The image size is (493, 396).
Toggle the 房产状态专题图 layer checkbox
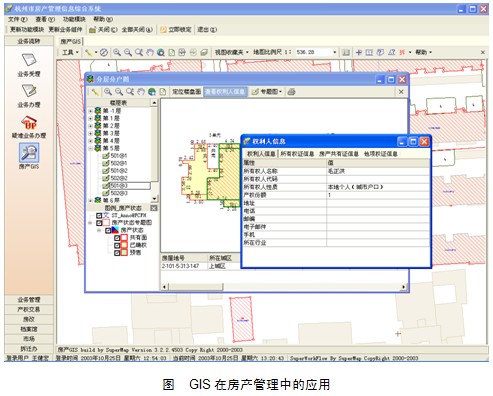coord(99,223)
